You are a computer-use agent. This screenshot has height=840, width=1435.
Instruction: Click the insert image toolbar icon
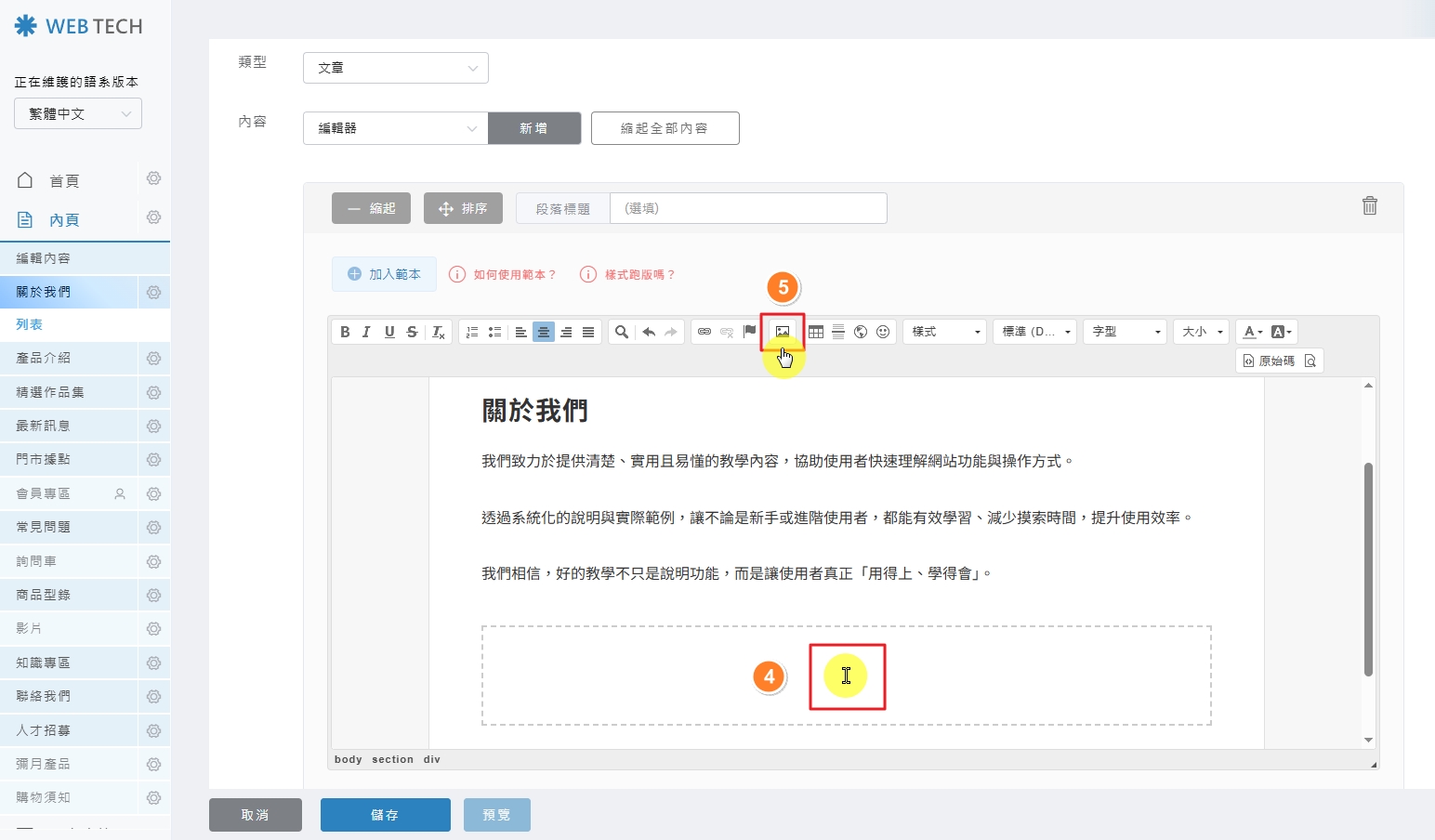pos(783,332)
